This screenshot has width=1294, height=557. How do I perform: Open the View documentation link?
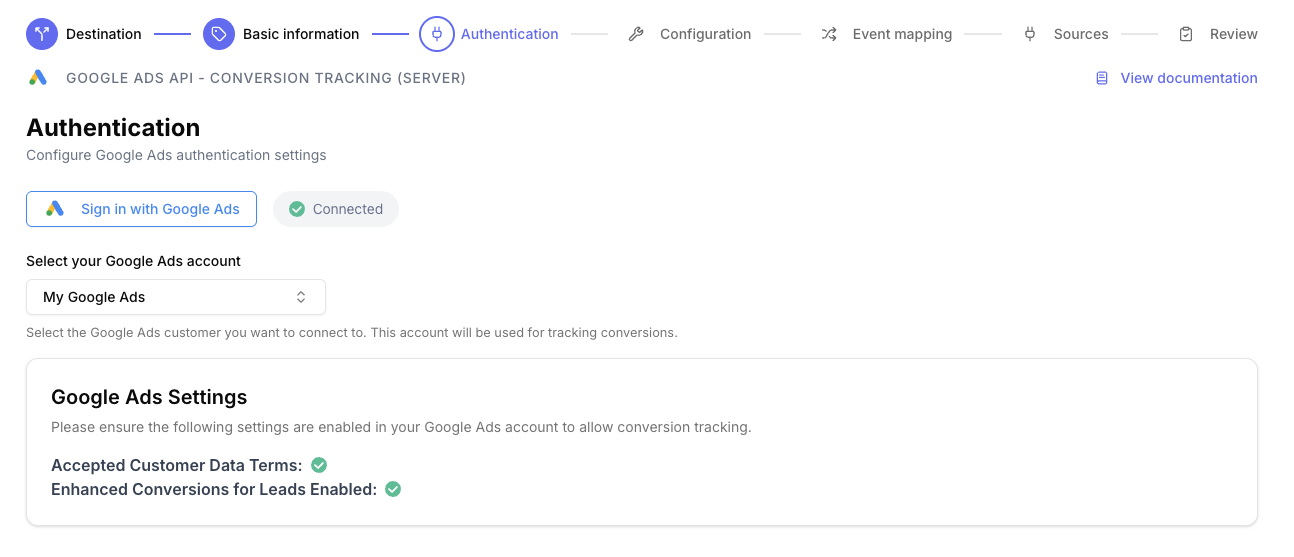point(1189,78)
